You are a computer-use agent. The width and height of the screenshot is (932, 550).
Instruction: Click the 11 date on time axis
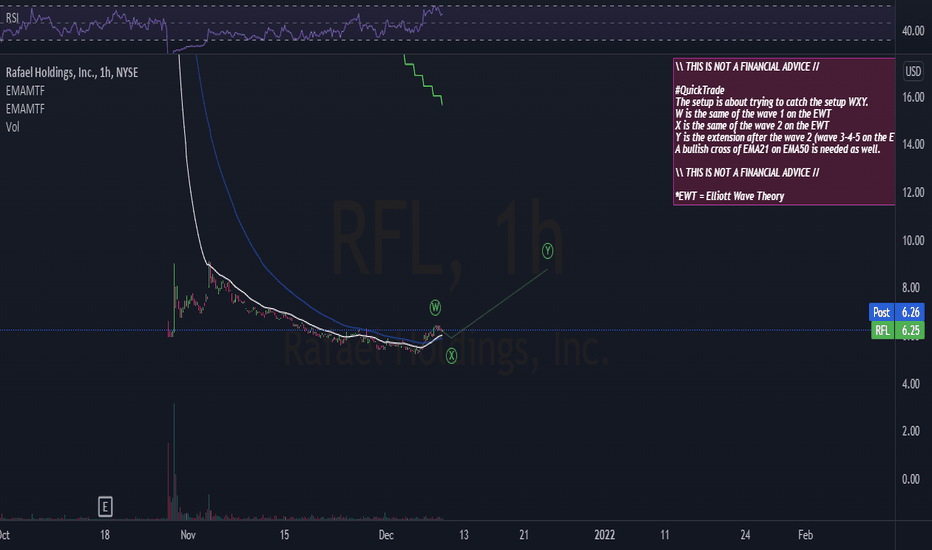click(665, 535)
